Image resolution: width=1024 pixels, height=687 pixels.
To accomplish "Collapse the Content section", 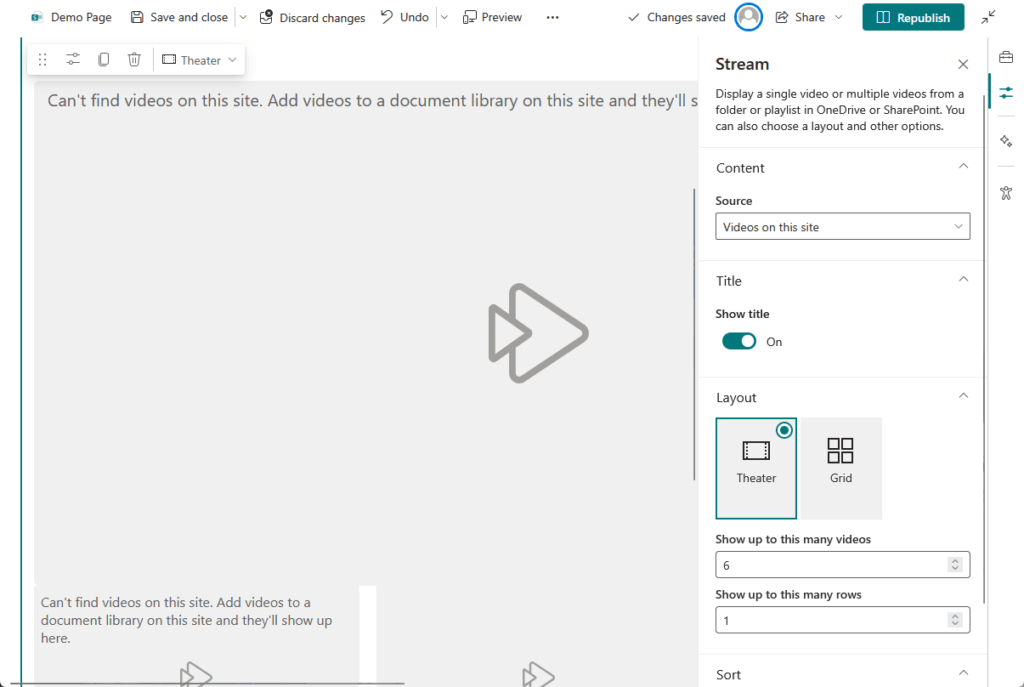I will point(963,167).
